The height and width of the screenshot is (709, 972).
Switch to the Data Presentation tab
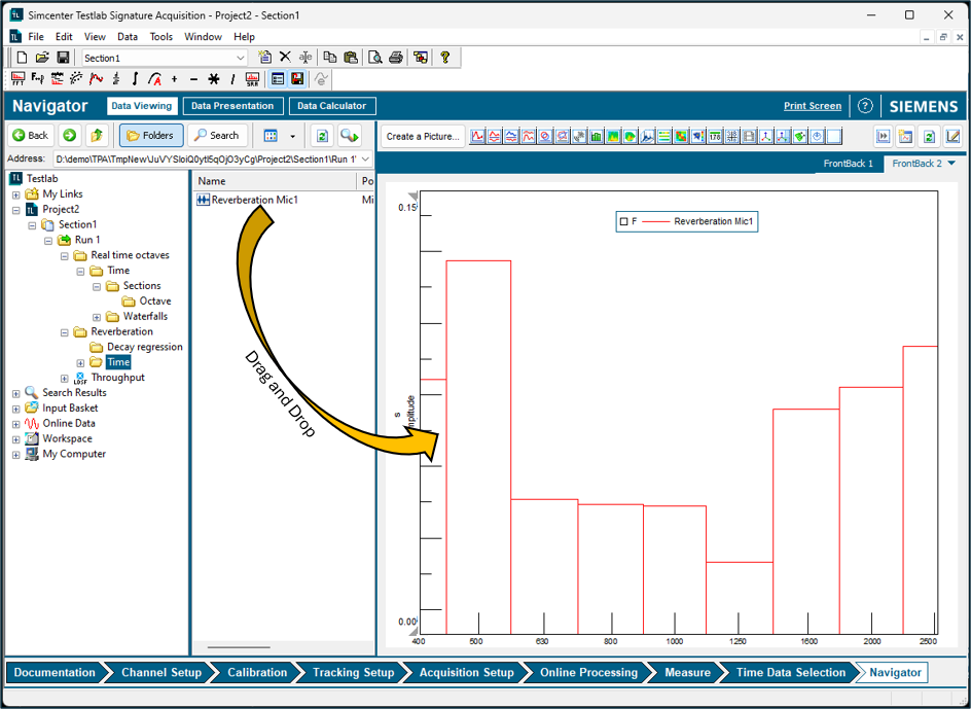click(232, 106)
